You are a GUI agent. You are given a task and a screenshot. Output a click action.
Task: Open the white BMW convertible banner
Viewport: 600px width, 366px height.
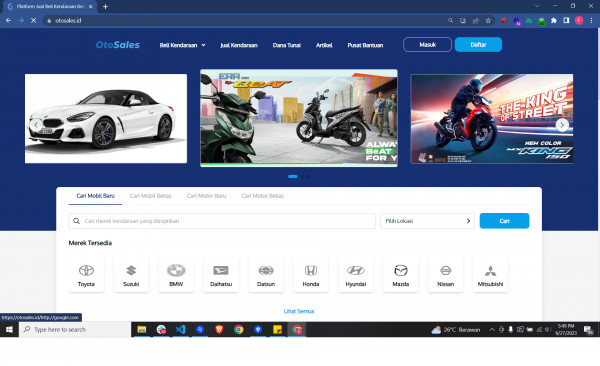coord(106,119)
